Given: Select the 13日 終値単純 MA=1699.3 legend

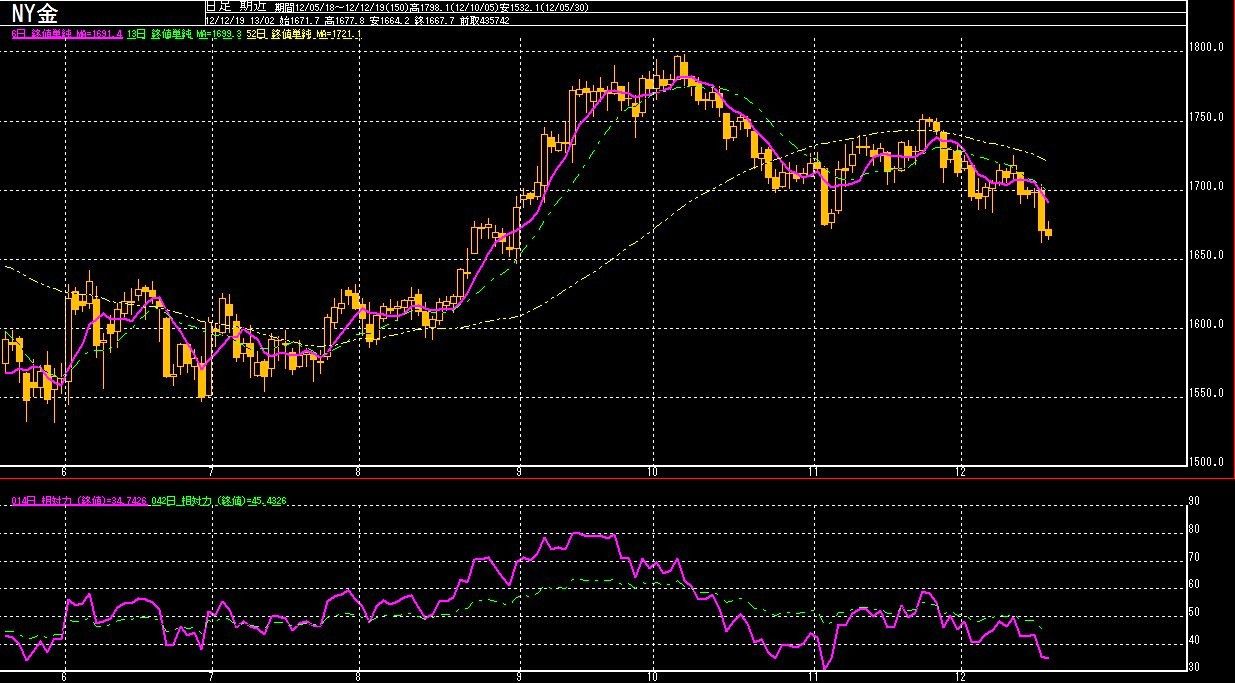Looking at the screenshot, I should click(185, 34).
